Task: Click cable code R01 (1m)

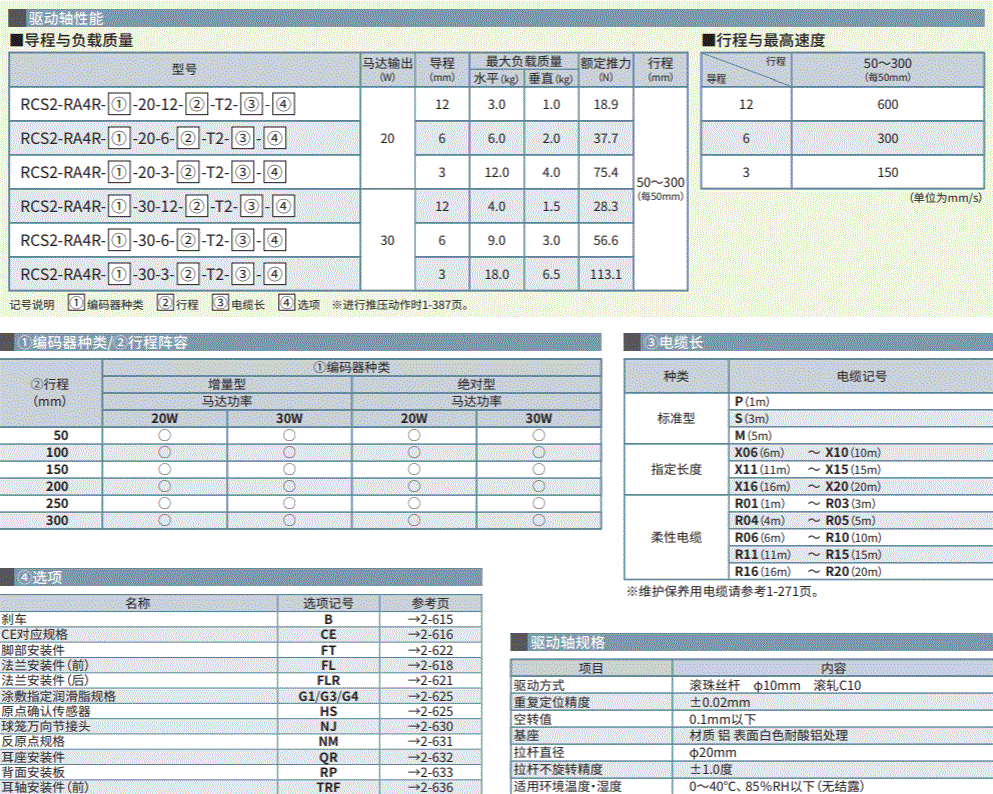Action: click(759, 503)
